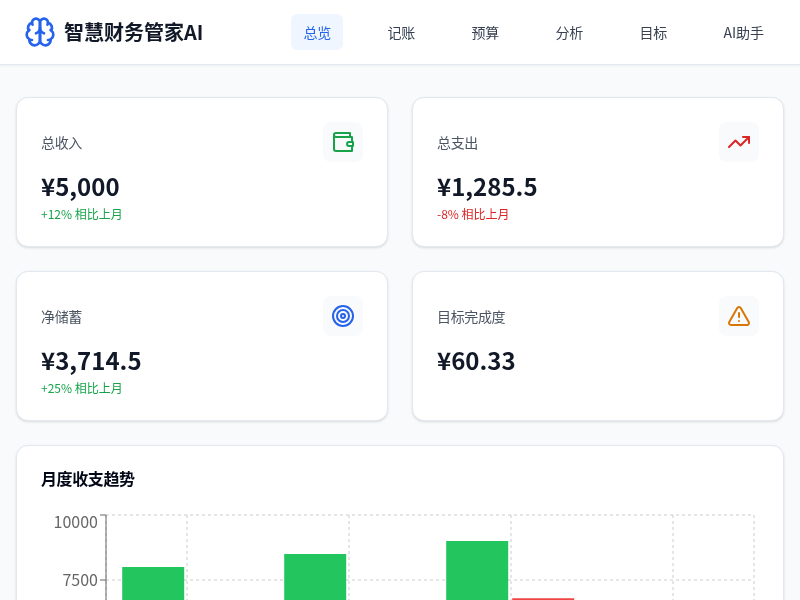The height and width of the screenshot is (600, 800).
Task: Go to the 预算 tab
Action: coord(485,33)
